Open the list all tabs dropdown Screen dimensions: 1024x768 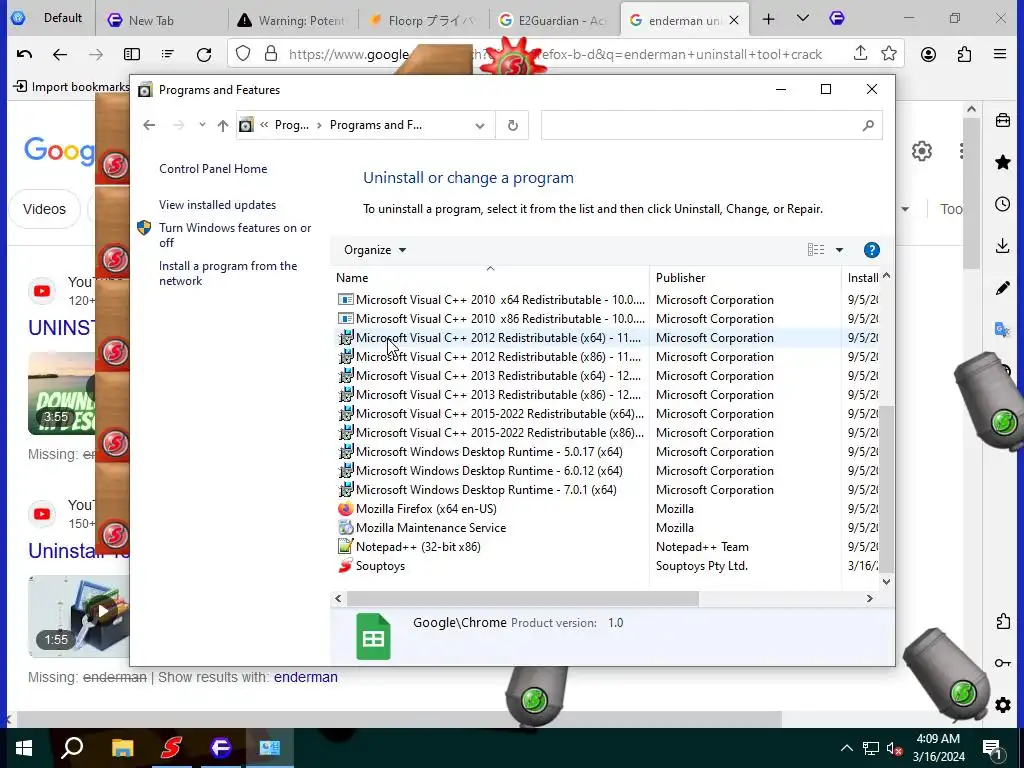(803, 19)
